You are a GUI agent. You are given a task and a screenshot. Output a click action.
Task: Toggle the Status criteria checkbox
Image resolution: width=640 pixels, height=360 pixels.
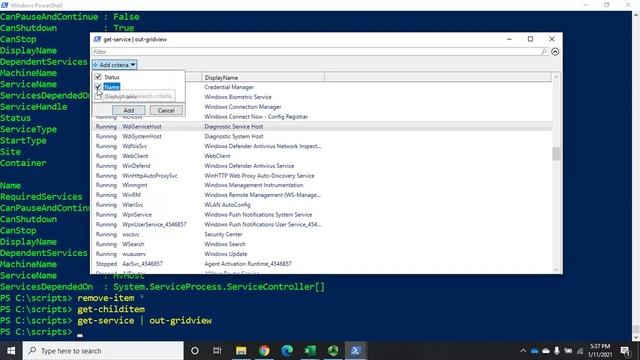(x=98, y=77)
